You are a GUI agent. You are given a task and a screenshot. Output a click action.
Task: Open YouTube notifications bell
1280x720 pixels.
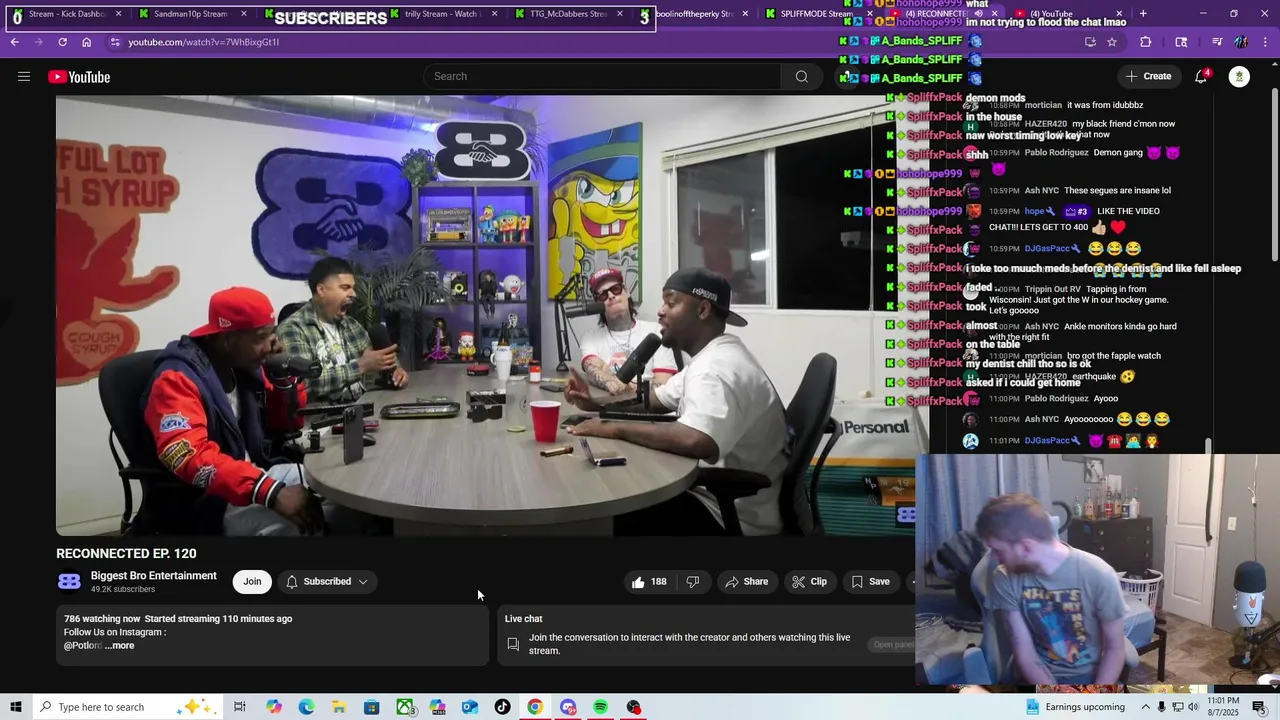(1201, 77)
